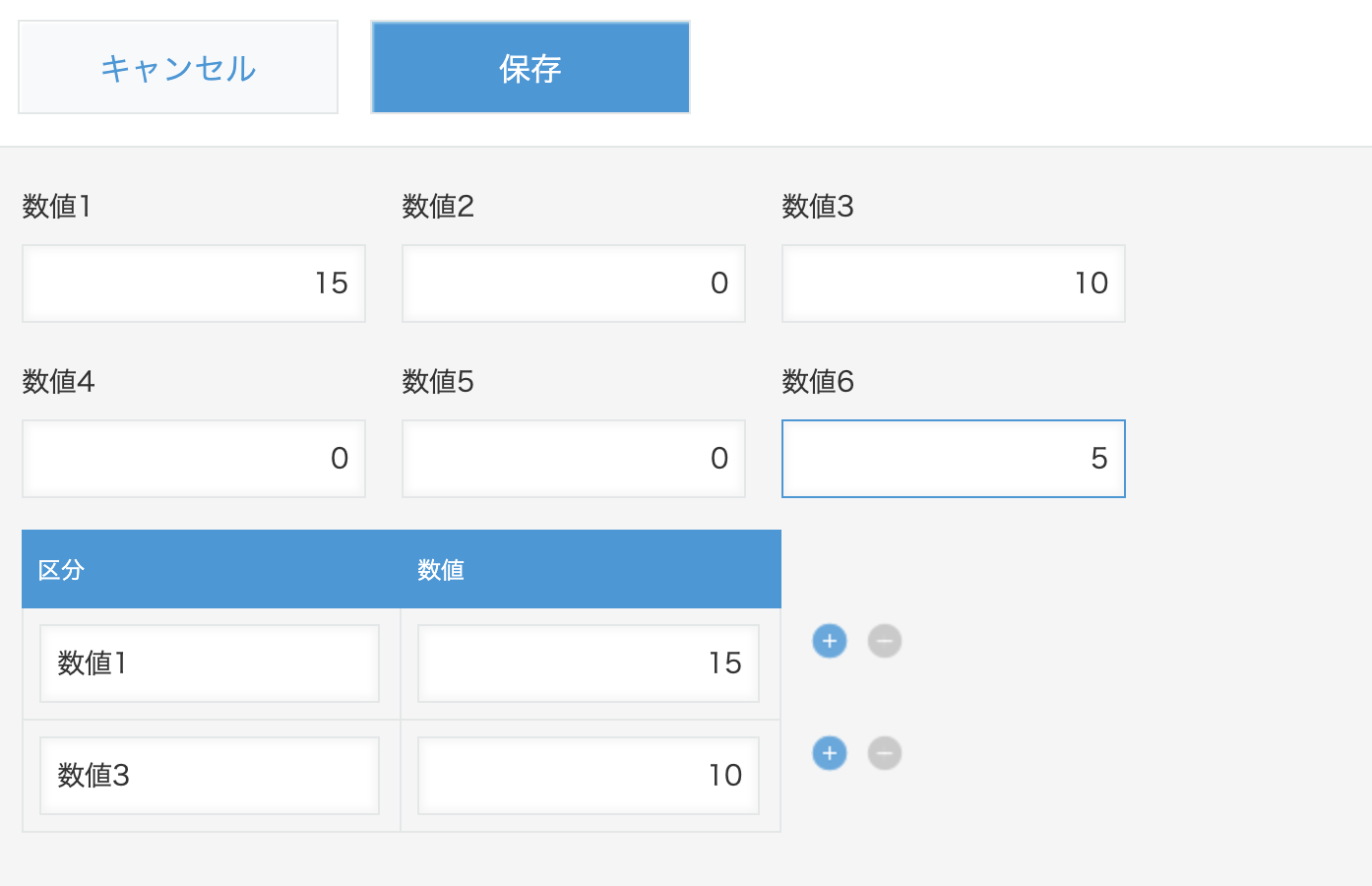Image resolution: width=1372 pixels, height=886 pixels.
Task: Click the minus icon beside the 数値1 row
Action: tap(884, 641)
